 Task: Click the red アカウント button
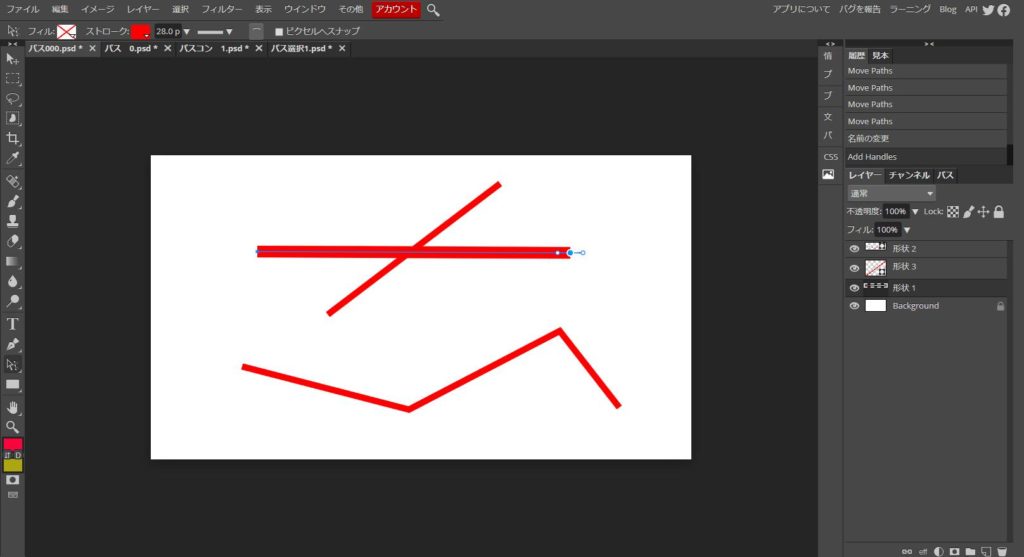coord(396,9)
